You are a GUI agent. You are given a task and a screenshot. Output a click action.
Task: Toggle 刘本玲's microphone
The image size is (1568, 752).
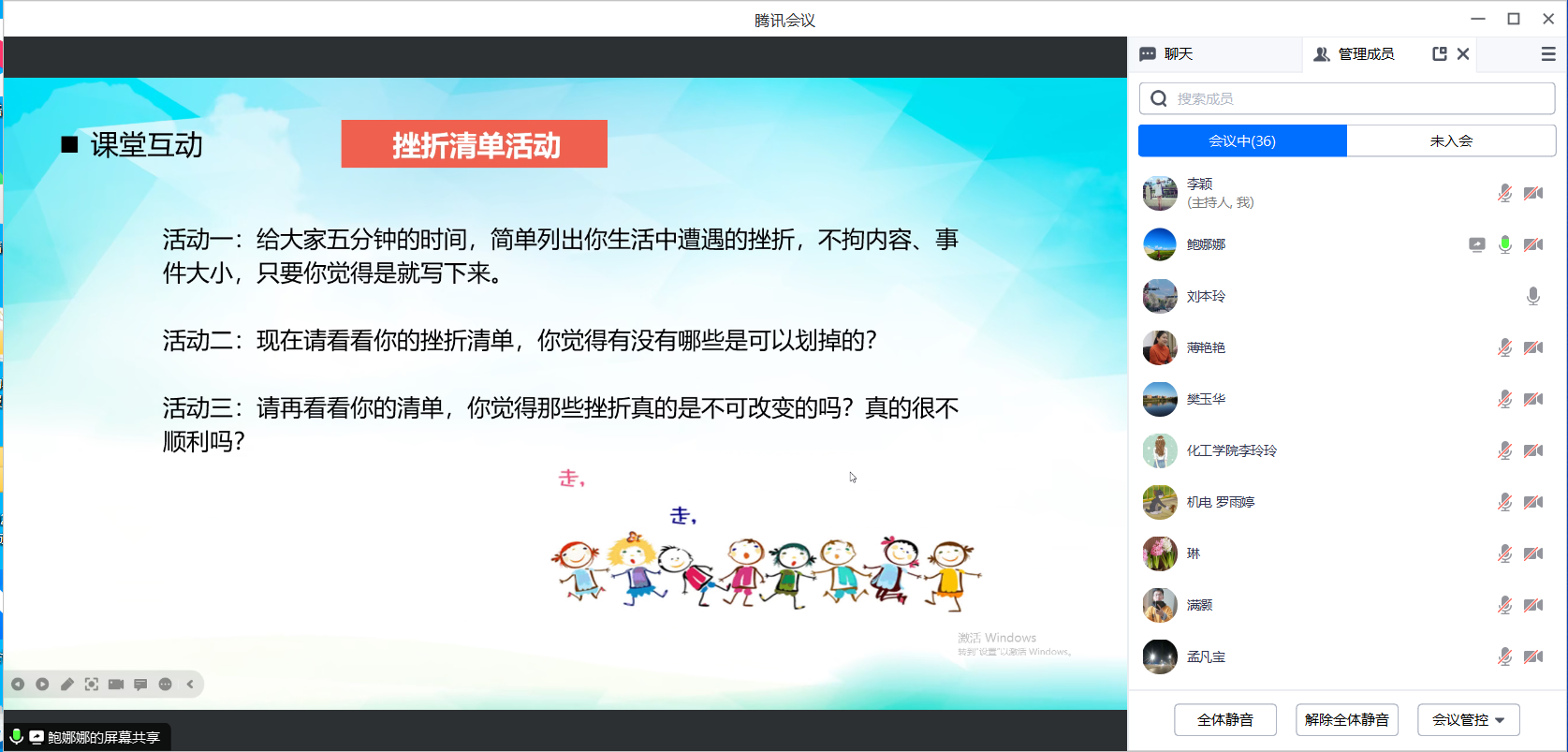point(1533,296)
